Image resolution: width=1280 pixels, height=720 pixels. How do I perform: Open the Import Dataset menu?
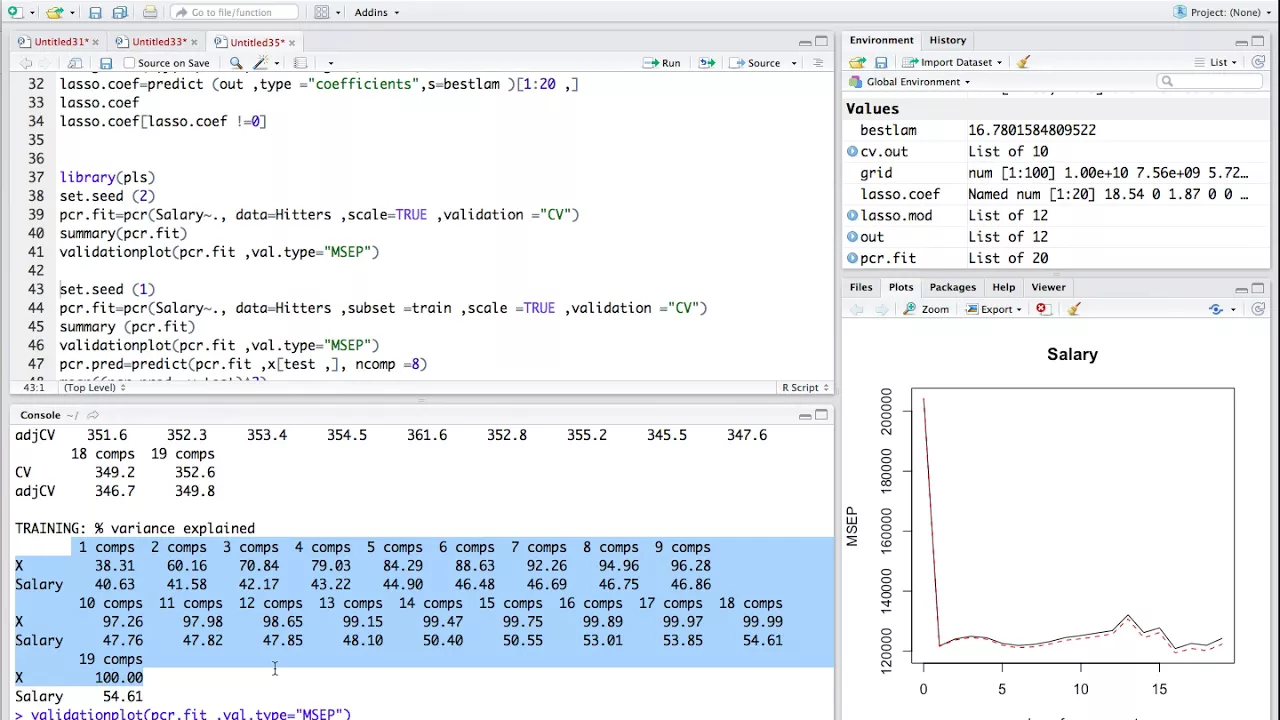click(x=953, y=62)
